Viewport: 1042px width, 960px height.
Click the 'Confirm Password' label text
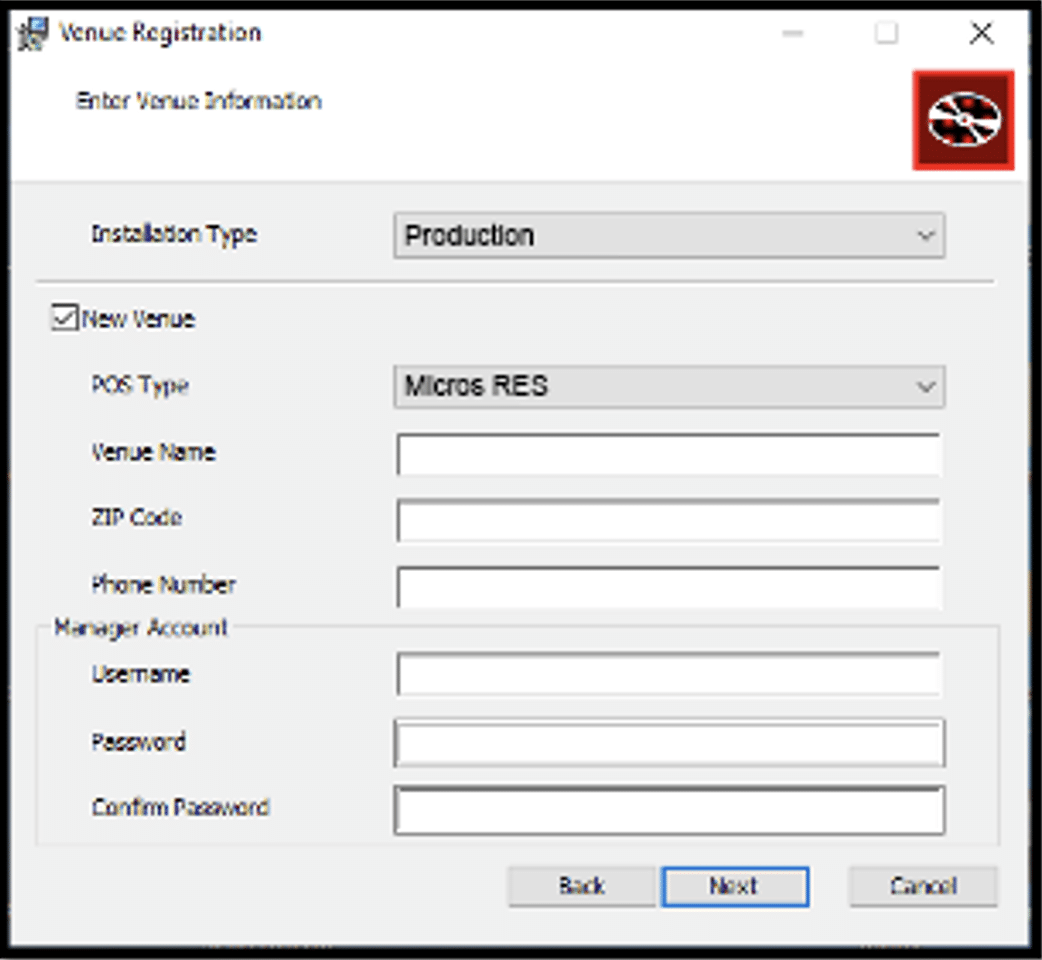coord(181,807)
